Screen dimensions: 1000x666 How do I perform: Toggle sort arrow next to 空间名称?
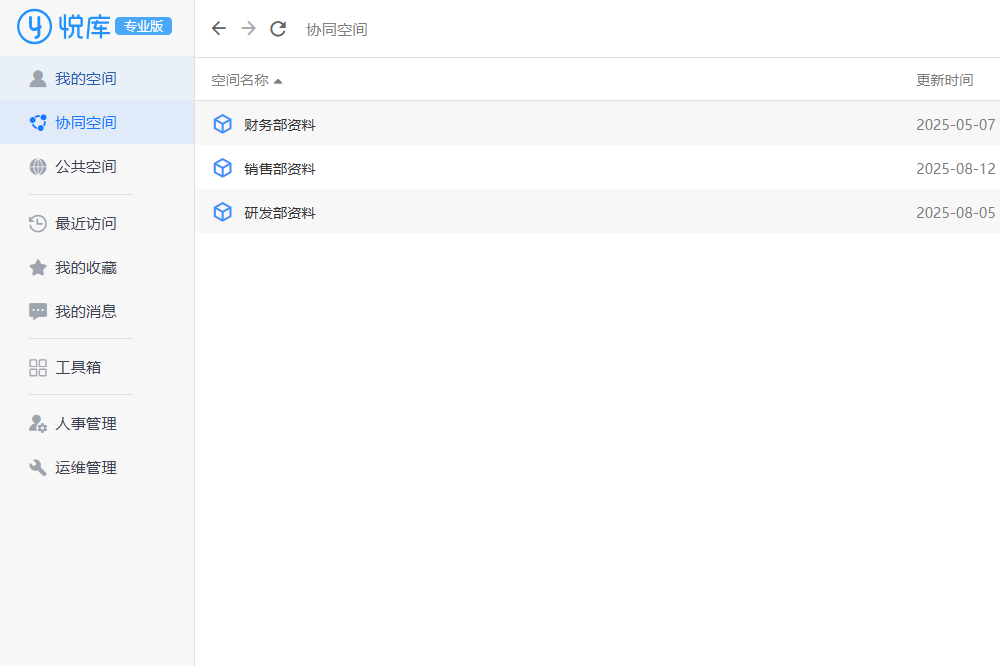[x=278, y=81]
